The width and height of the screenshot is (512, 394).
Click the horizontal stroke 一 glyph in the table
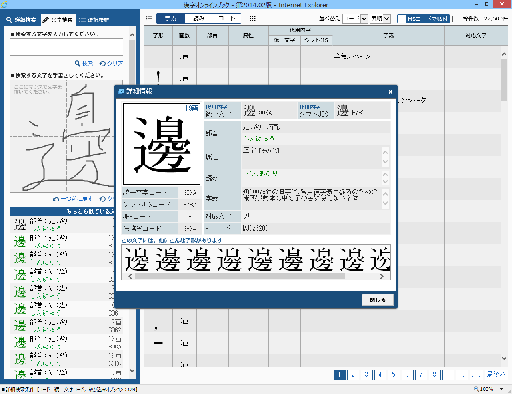coord(158,343)
